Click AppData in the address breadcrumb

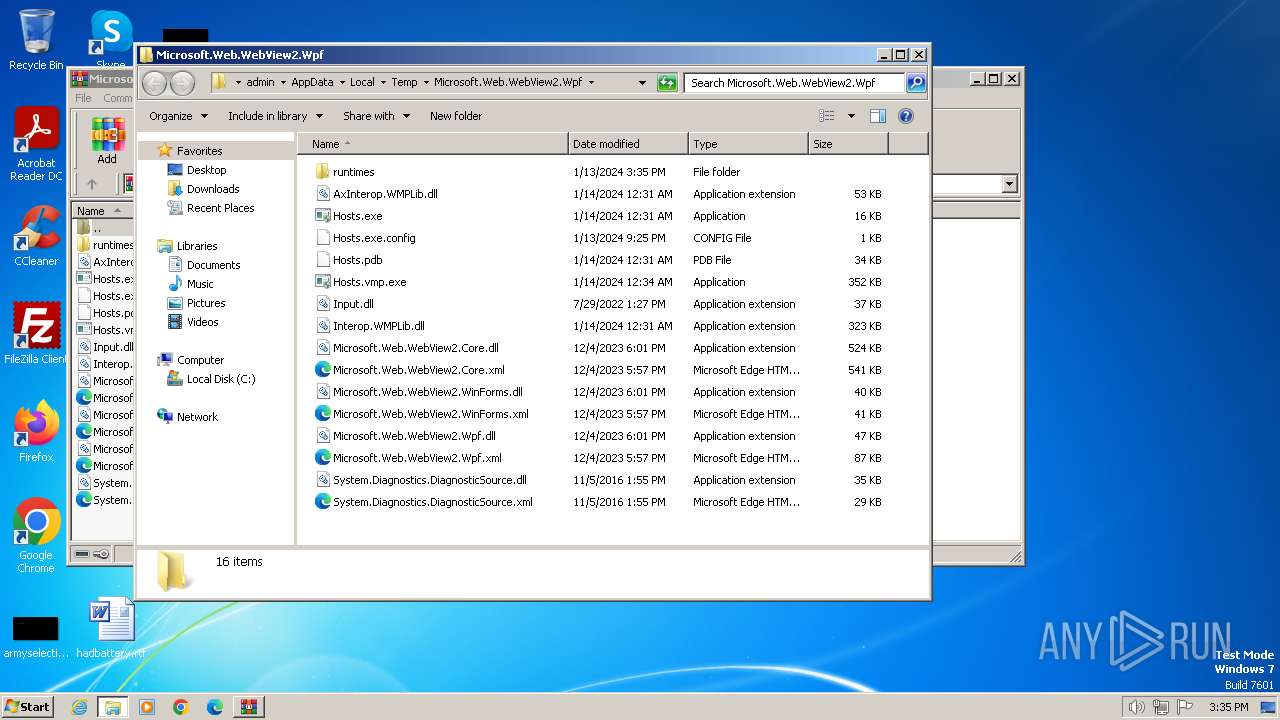click(x=312, y=83)
